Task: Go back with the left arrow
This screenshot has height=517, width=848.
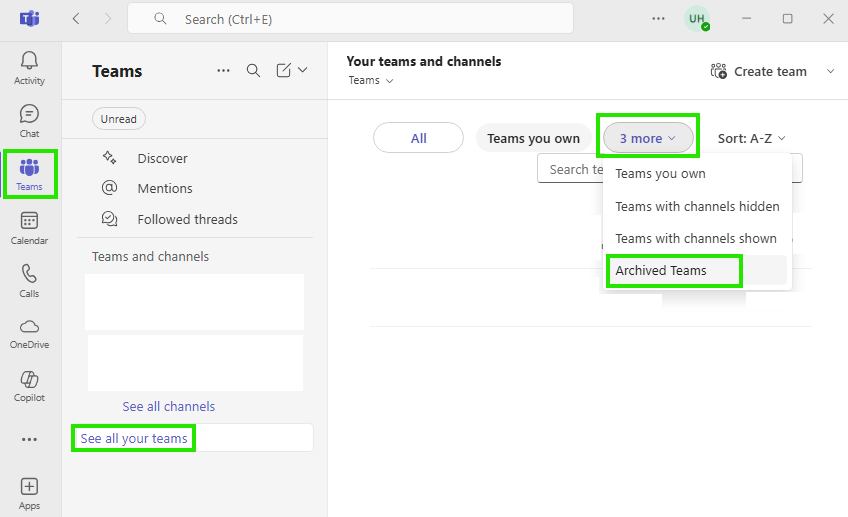Action: click(x=76, y=19)
